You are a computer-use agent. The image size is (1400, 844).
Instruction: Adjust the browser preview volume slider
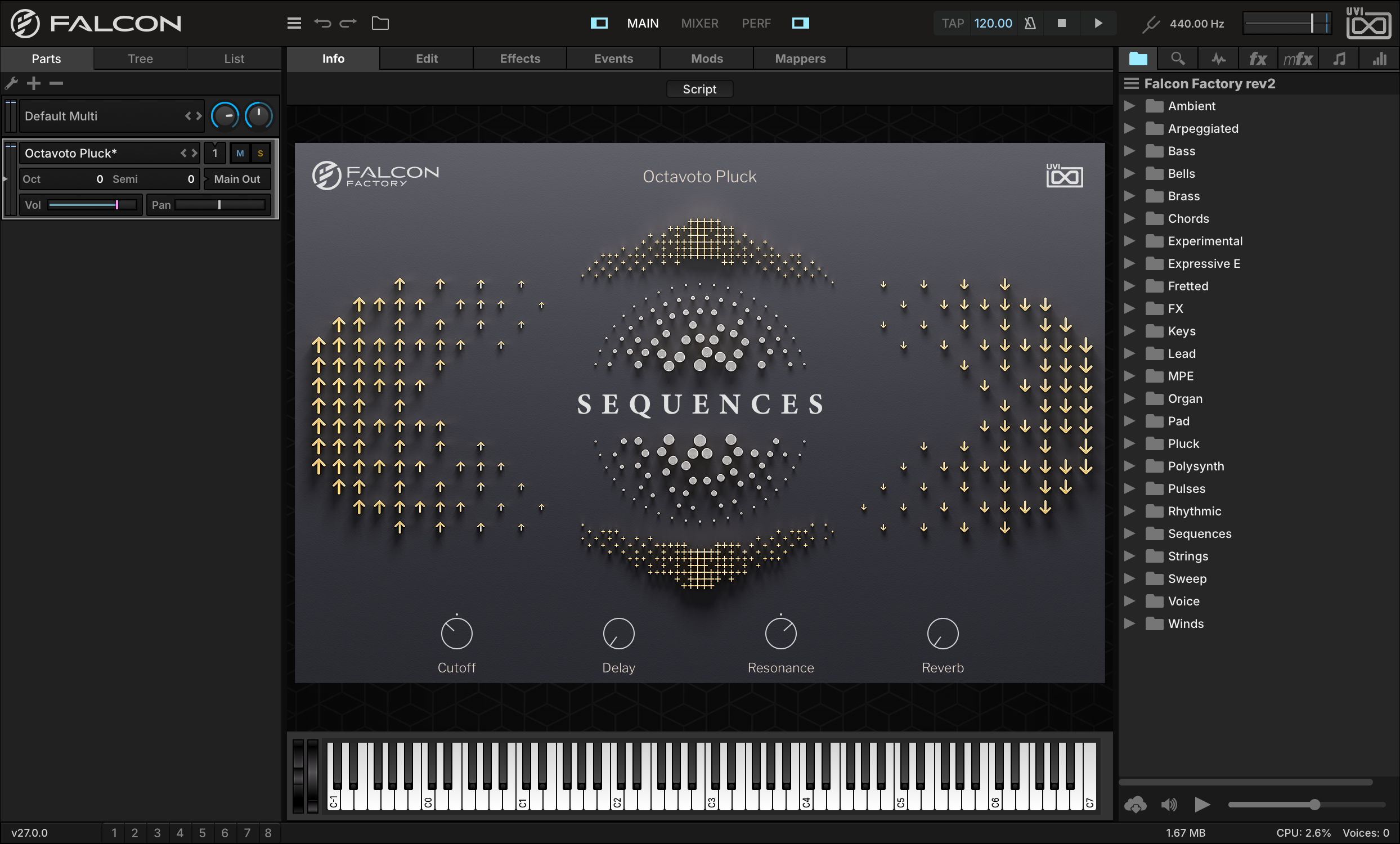[1305, 804]
